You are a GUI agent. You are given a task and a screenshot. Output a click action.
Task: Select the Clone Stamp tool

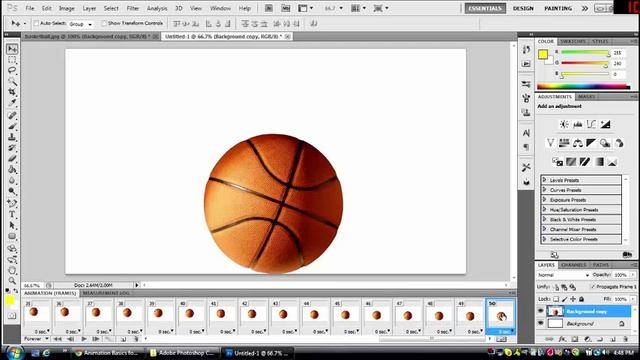(x=12, y=137)
